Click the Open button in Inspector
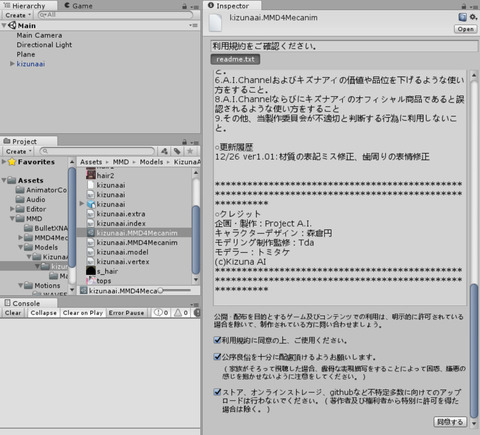The image size is (480, 435). click(x=466, y=29)
